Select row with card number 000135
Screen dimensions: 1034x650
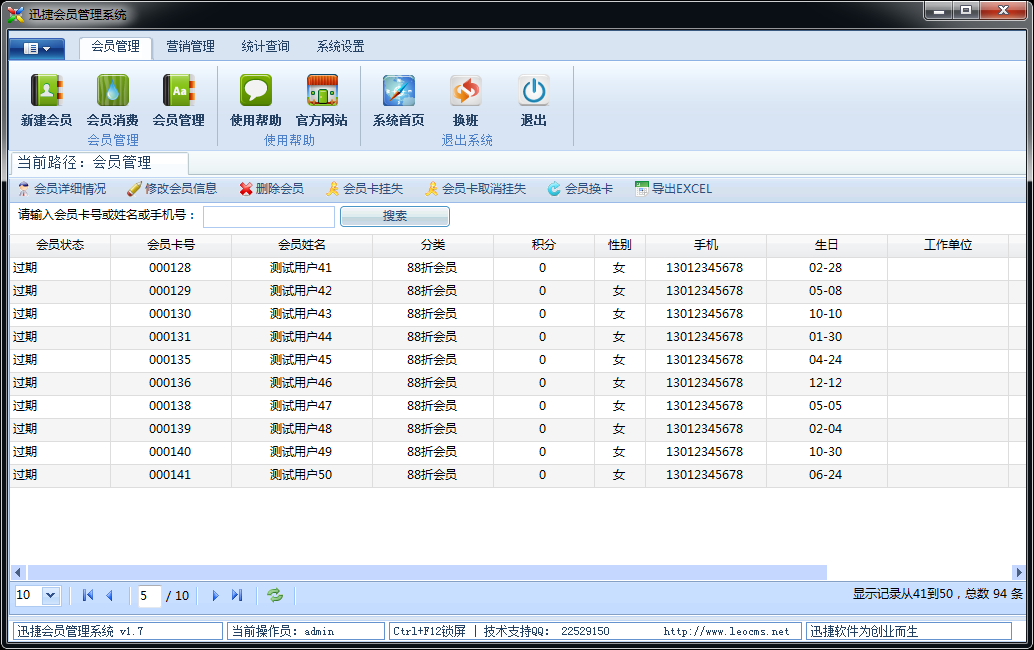coord(170,360)
